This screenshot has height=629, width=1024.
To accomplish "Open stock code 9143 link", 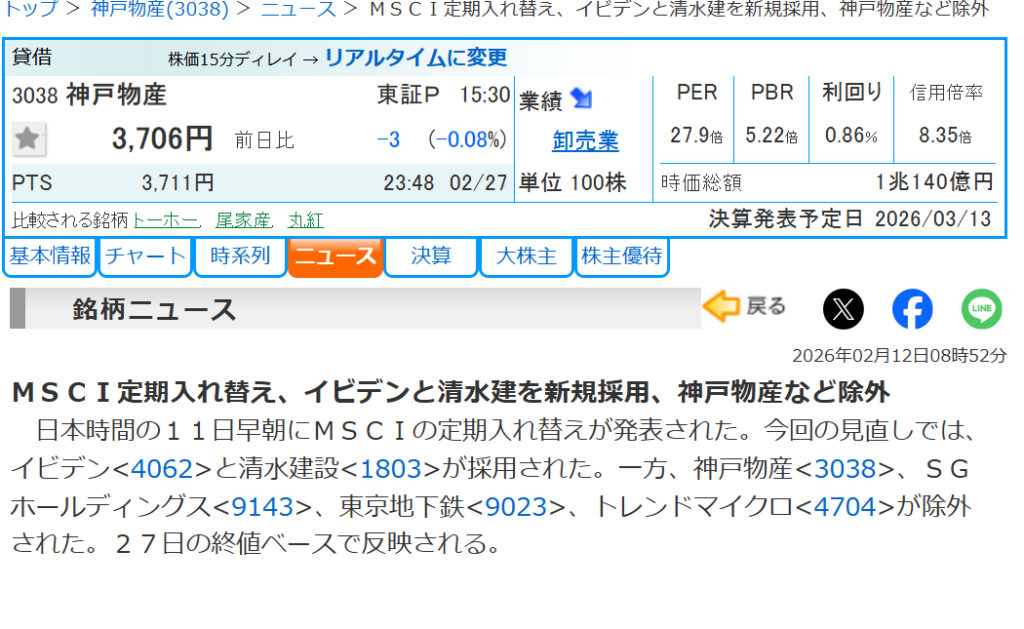I will (x=263, y=507).
